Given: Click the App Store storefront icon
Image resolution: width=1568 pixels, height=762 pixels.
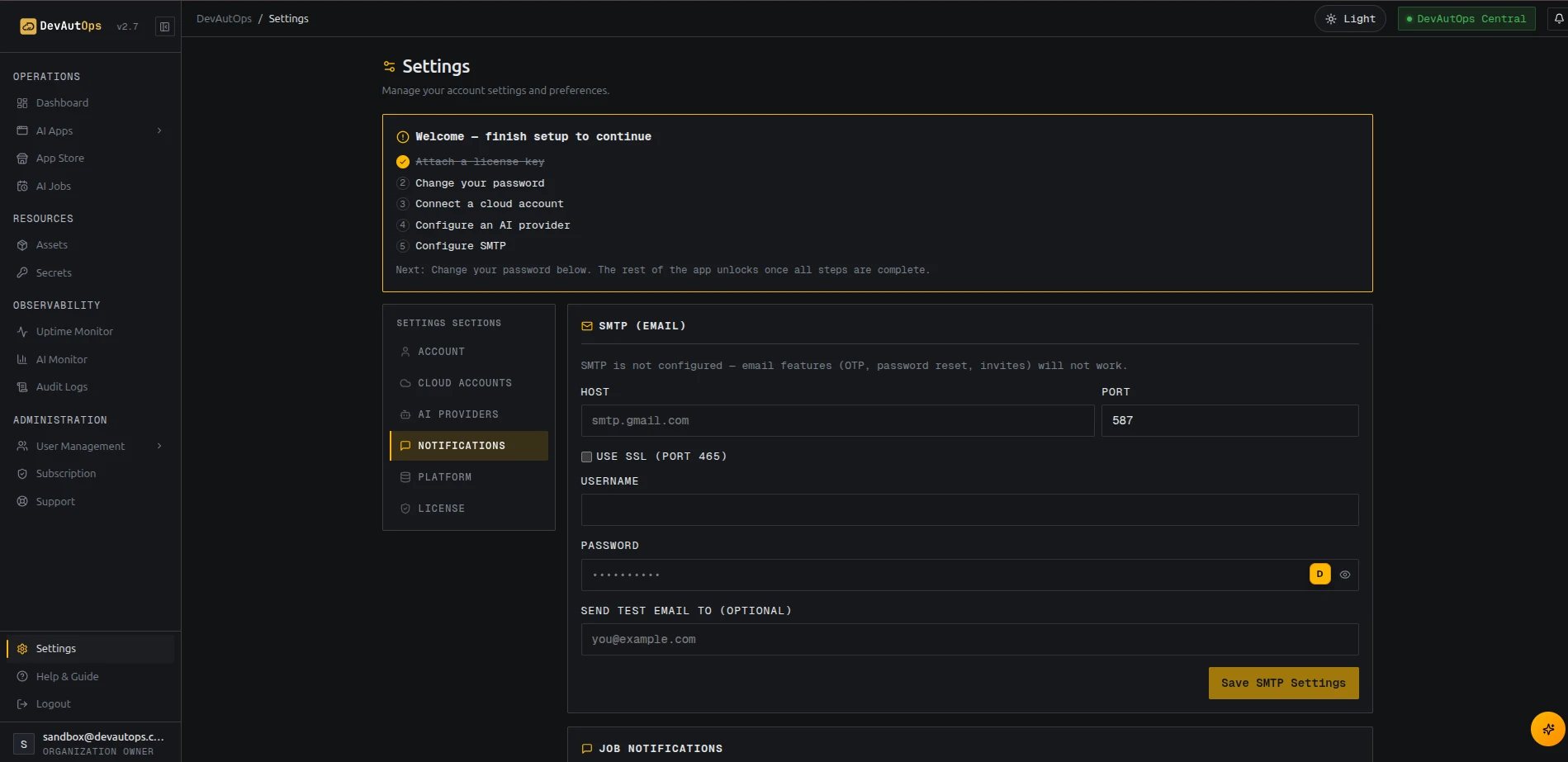Looking at the screenshot, I should click(x=22, y=159).
